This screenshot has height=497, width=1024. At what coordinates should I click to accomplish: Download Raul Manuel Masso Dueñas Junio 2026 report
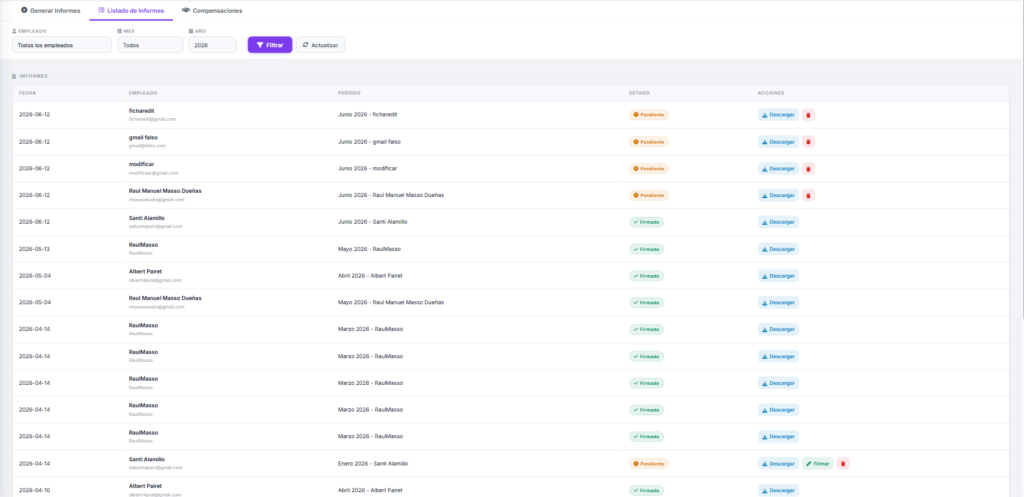click(x=778, y=195)
